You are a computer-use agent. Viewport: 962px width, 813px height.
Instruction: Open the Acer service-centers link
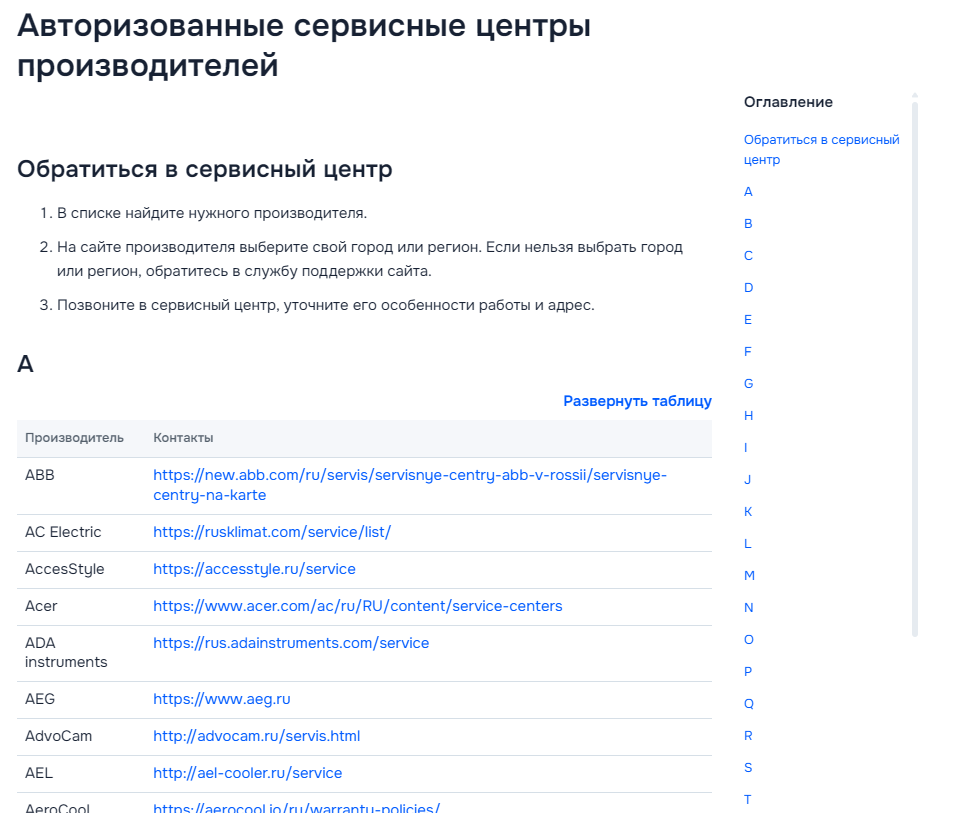pos(358,606)
